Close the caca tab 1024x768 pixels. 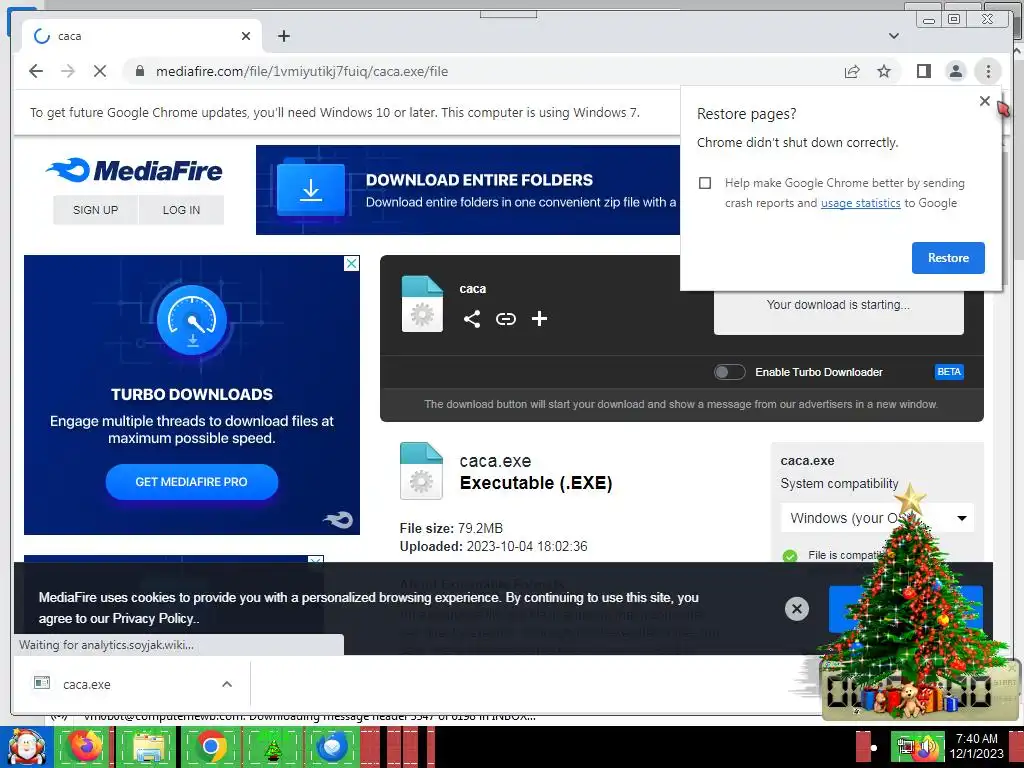point(246,36)
